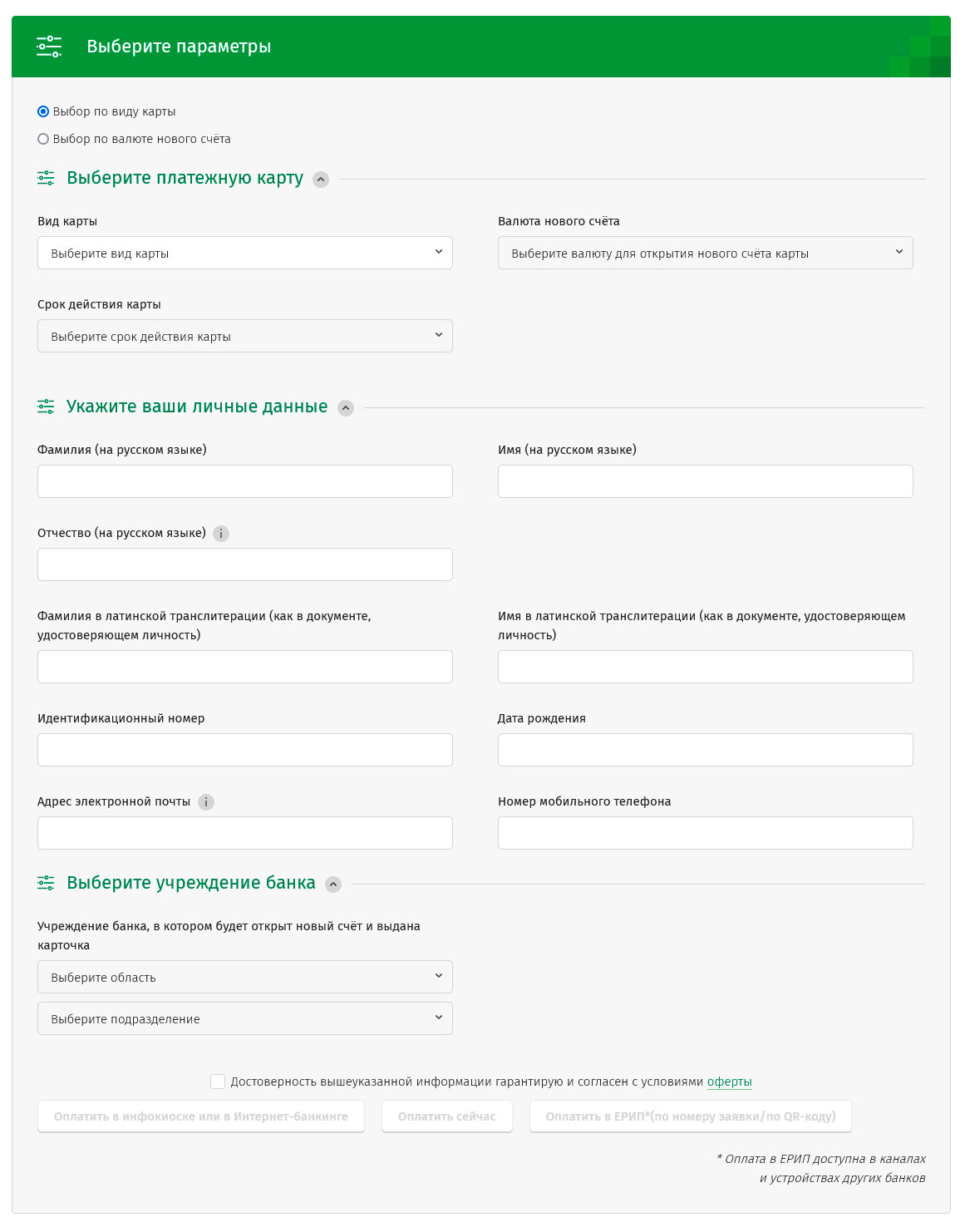Viewport: 970px width, 1232px height.
Task: Select «Выбор по виду карты» option
Action: click(42, 110)
